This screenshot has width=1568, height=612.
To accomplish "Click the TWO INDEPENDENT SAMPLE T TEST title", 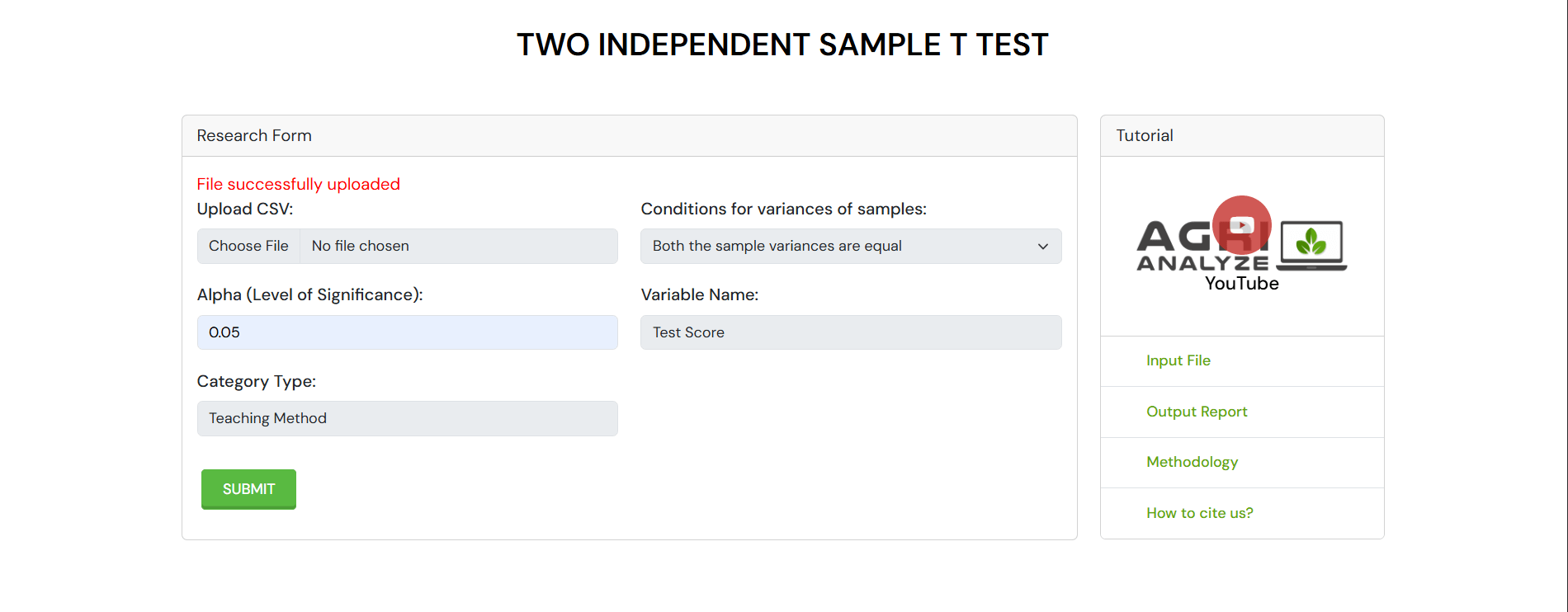I will coord(782,45).
